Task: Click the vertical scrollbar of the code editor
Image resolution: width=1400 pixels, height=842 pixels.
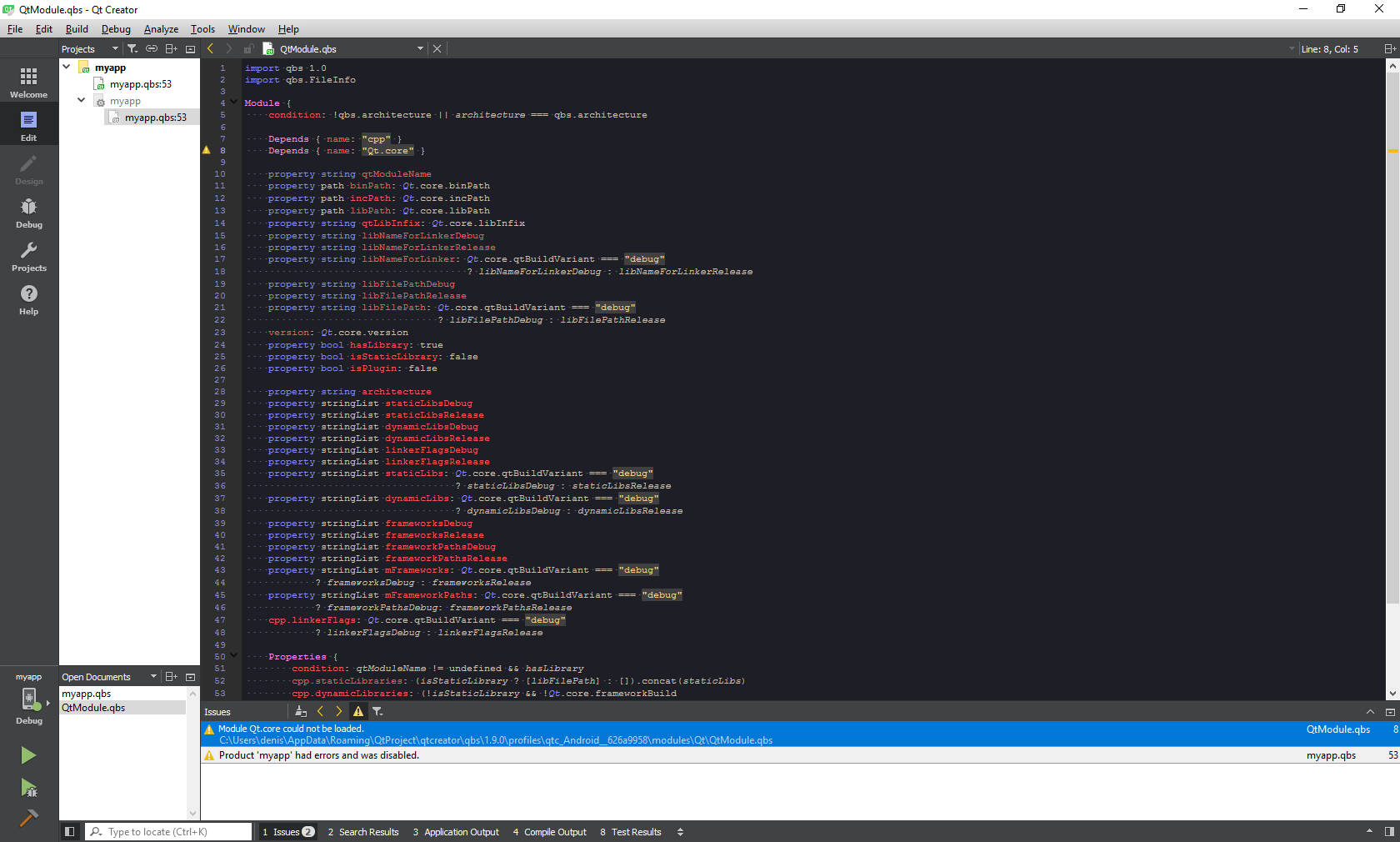Action: click(1392, 333)
